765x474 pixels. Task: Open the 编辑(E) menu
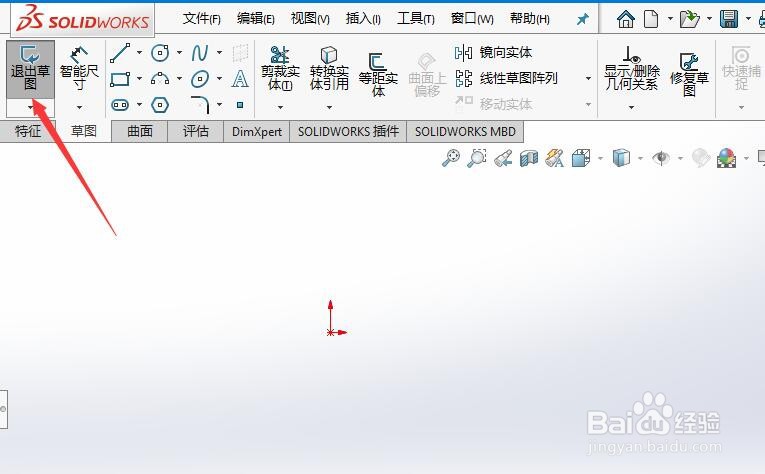click(256, 19)
